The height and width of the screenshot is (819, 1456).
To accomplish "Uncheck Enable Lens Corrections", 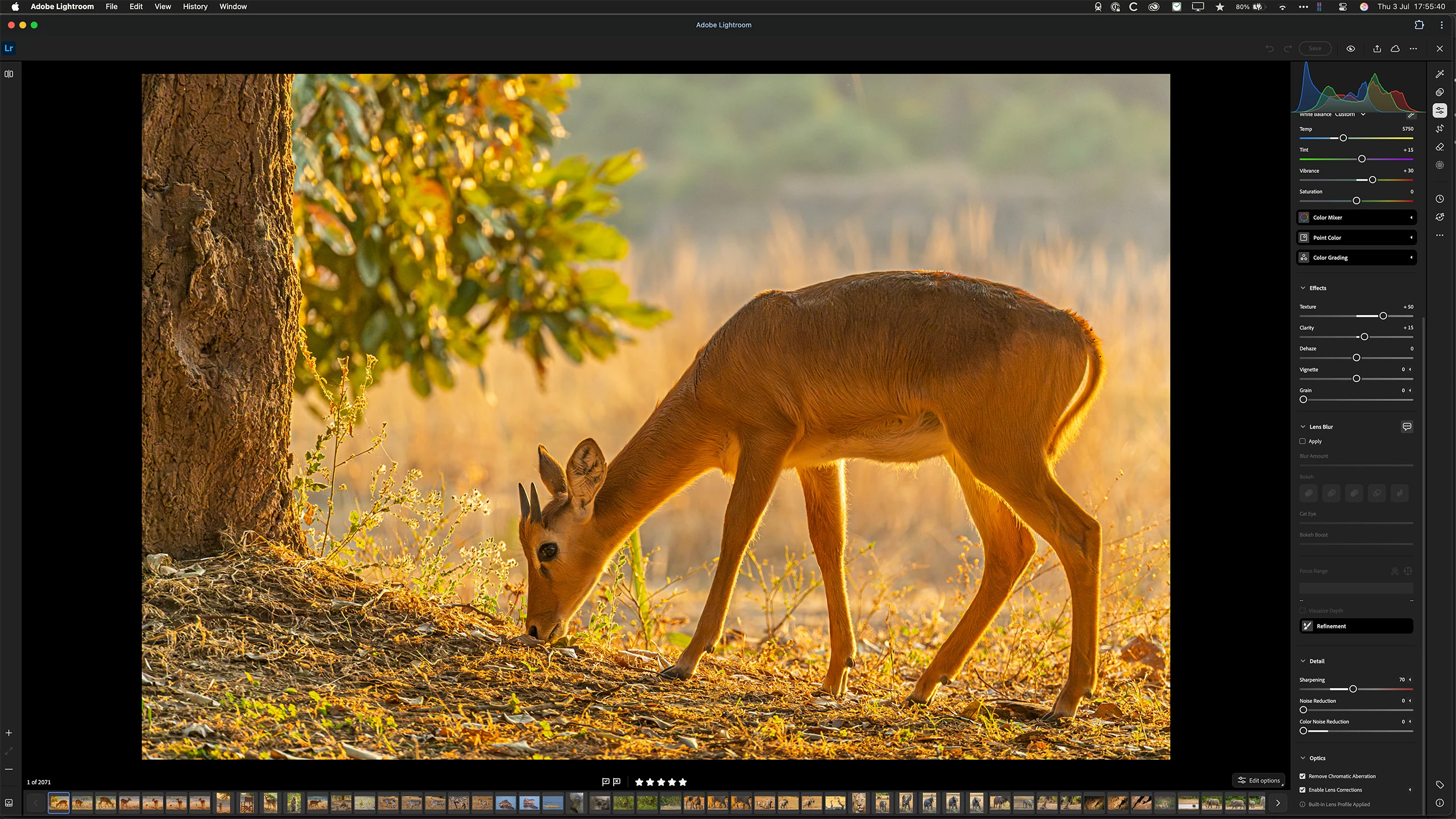I will click(x=1302, y=790).
